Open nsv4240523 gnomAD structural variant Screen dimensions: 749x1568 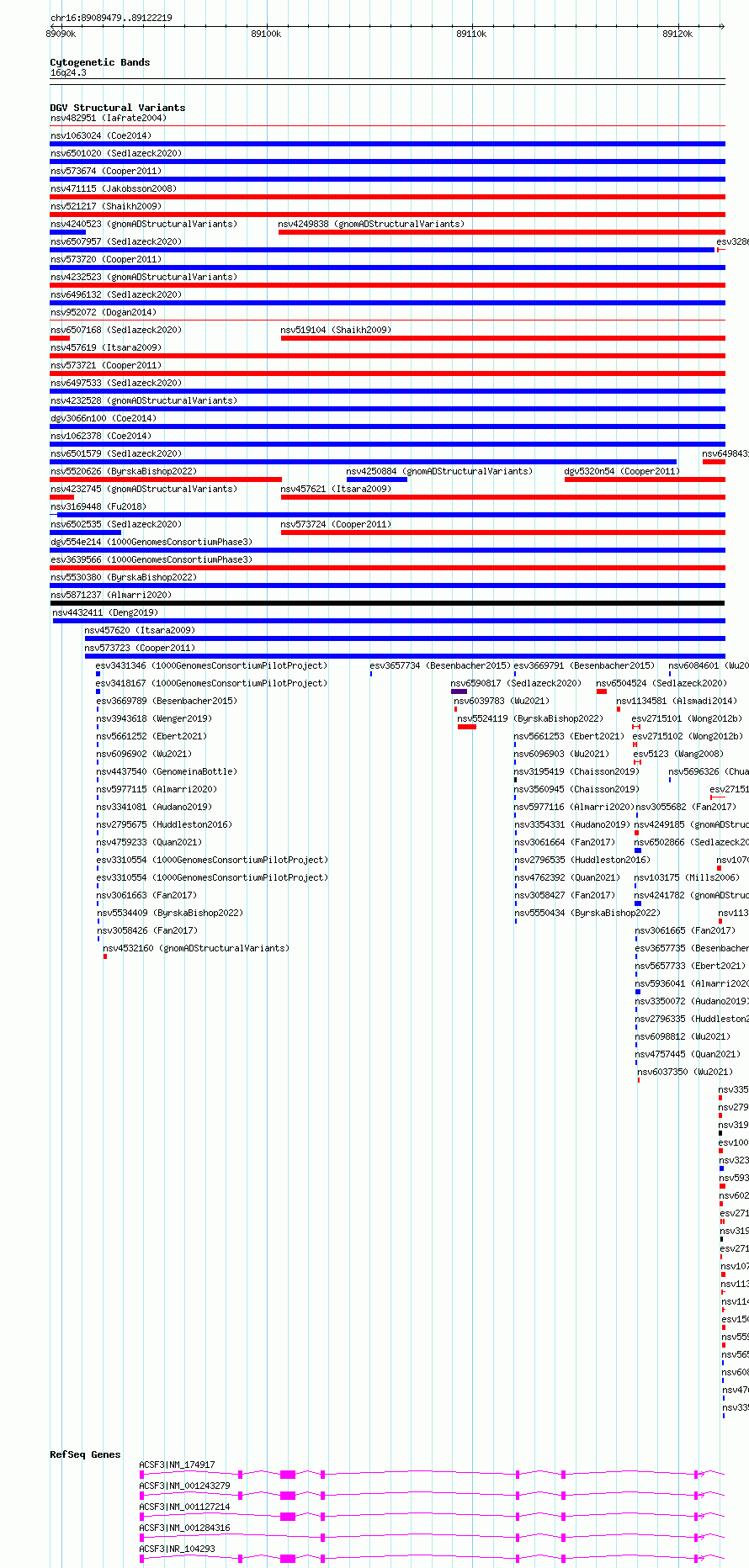tap(144, 224)
